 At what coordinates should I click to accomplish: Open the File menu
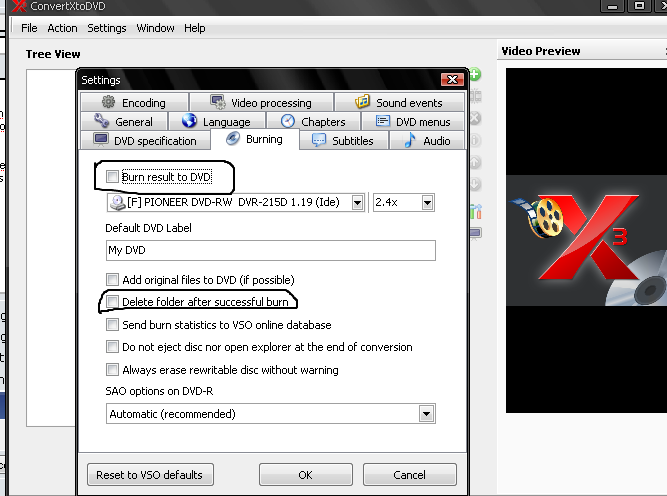(x=29, y=28)
